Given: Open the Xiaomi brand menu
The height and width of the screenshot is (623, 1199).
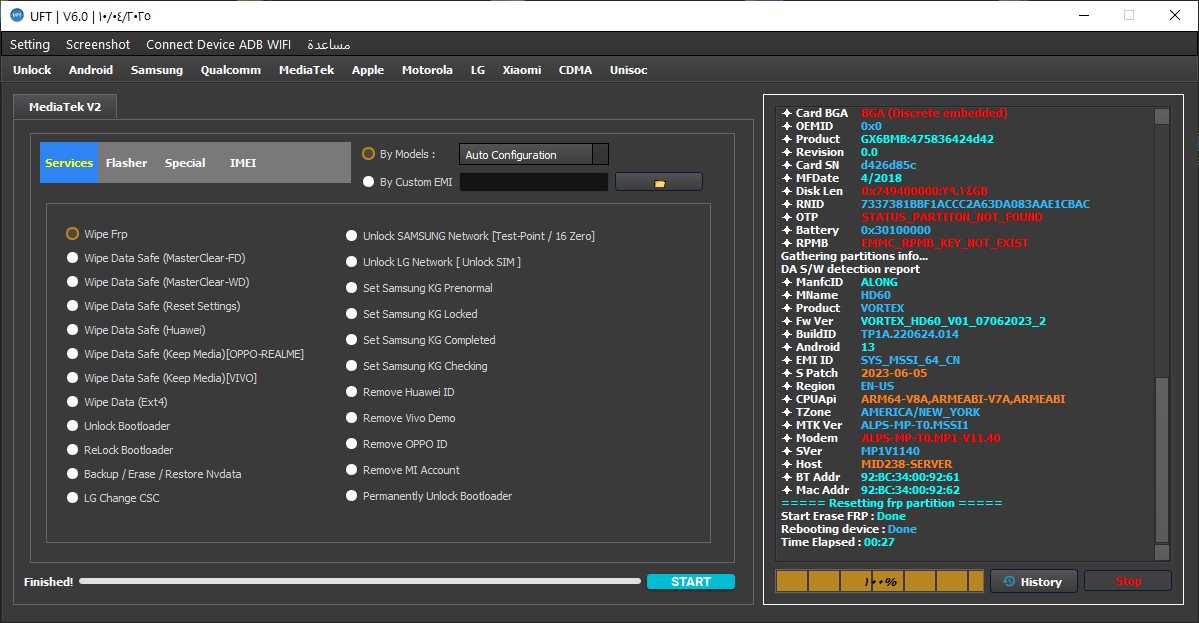Looking at the screenshot, I should coord(522,70).
